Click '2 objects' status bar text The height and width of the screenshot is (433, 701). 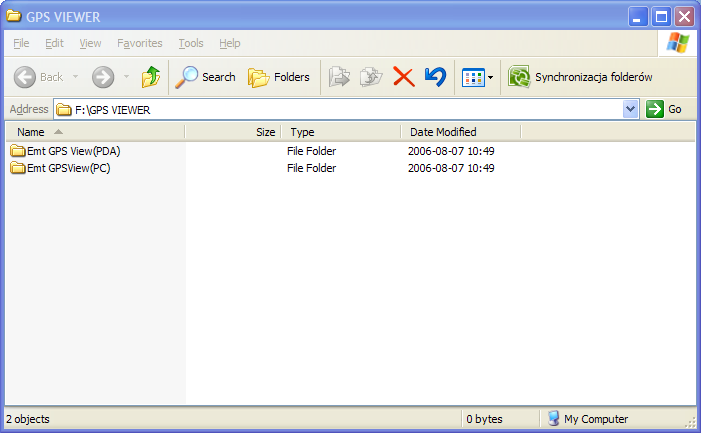[x=28, y=419]
